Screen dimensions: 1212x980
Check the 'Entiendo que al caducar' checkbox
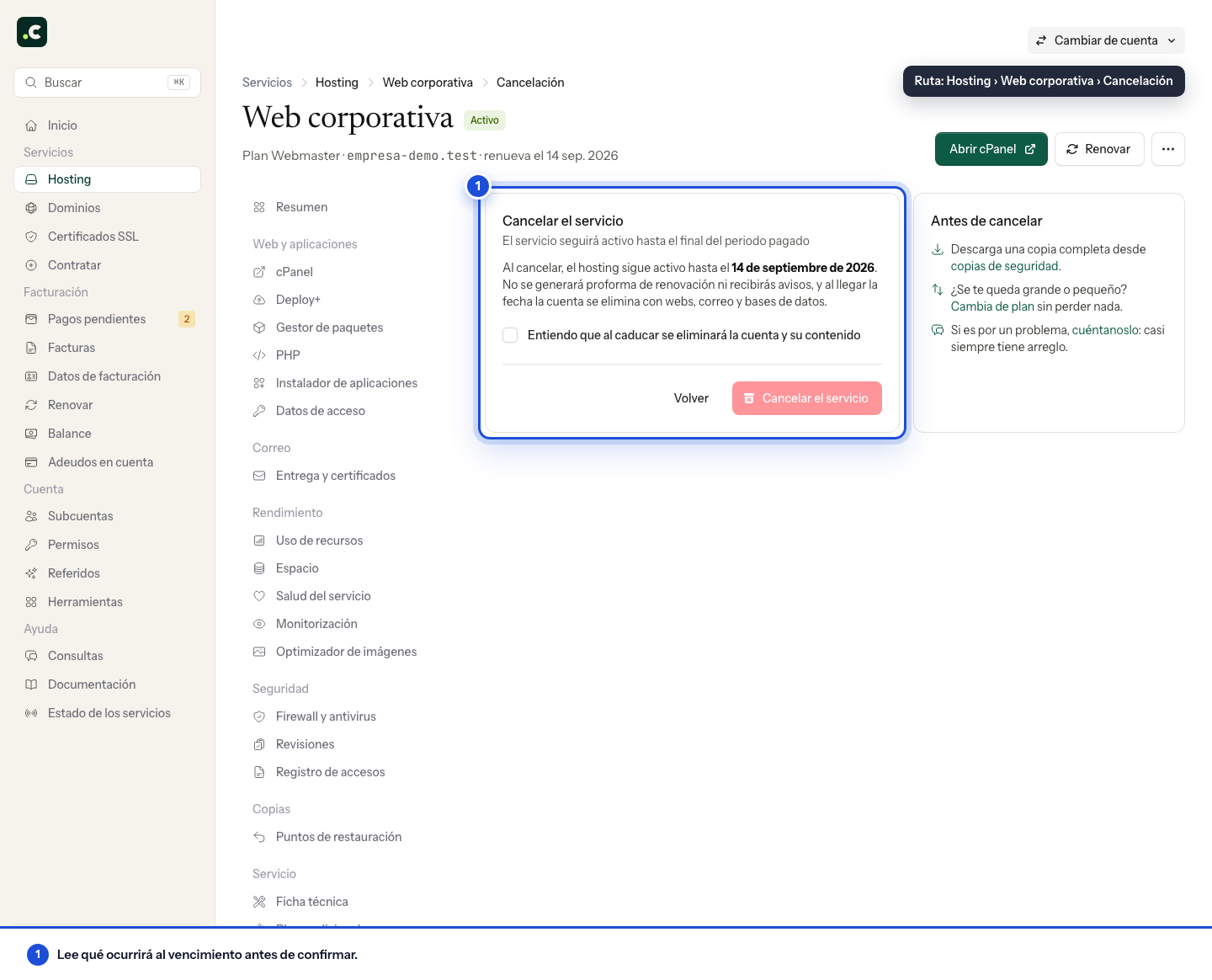pyautogui.click(x=510, y=335)
